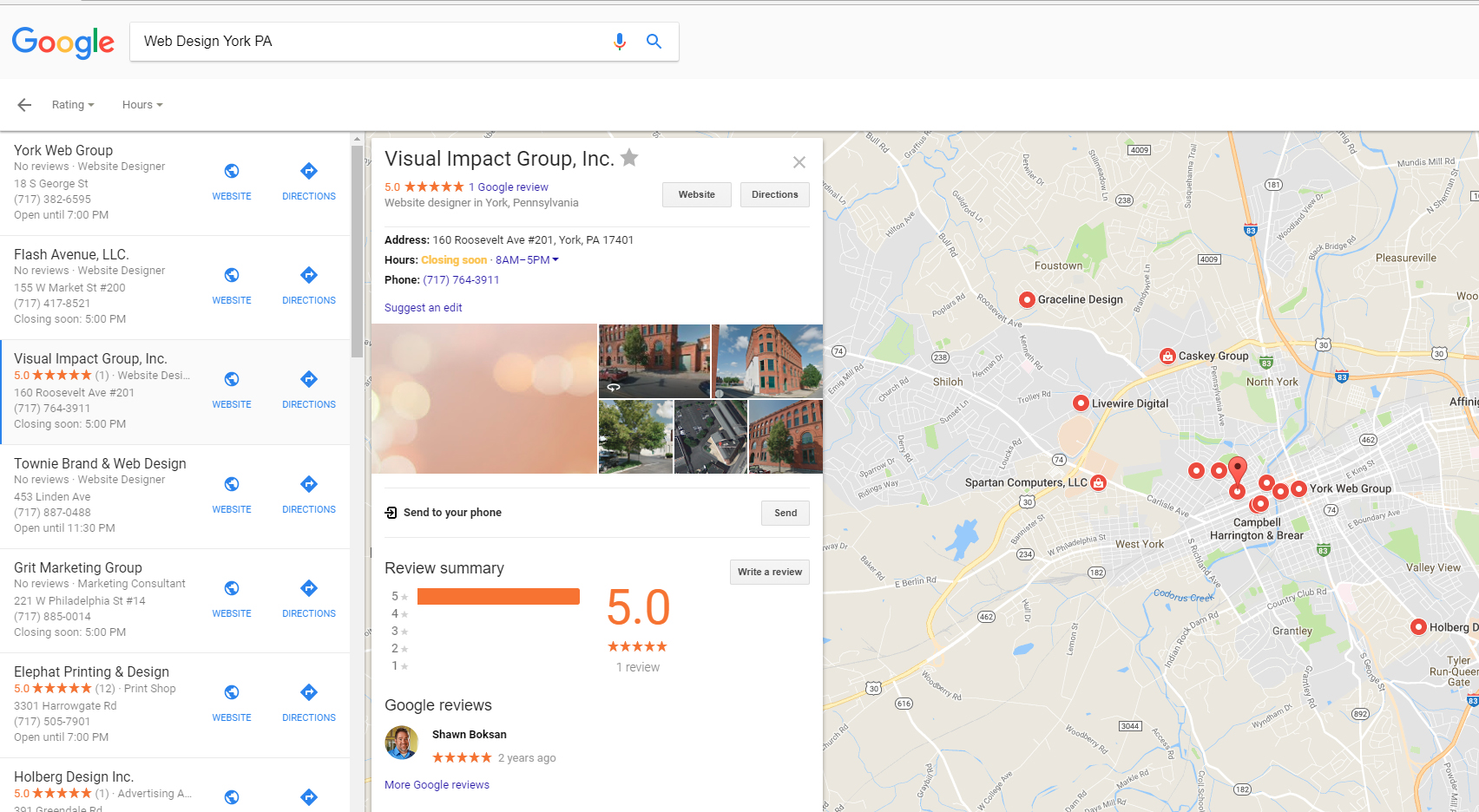Click the Google logo

pyautogui.click(x=62, y=42)
